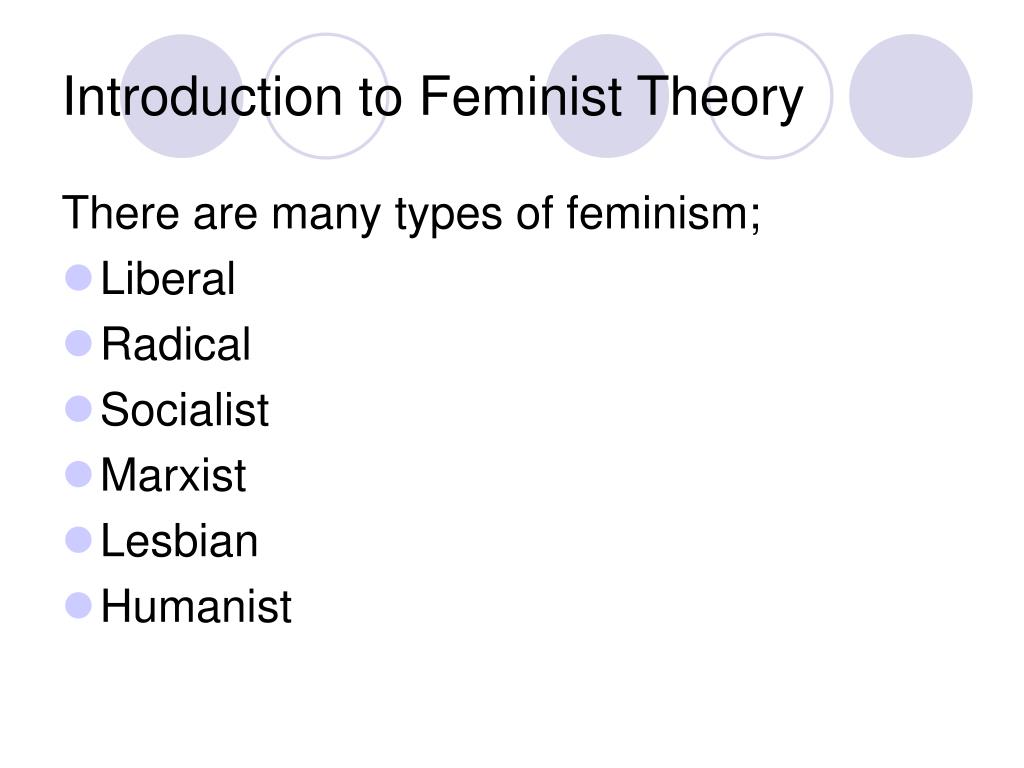Viewport: 1024px width, 768px height.
Task: Click the Socialist bullet point marker
Action: (x=78, y=409)
